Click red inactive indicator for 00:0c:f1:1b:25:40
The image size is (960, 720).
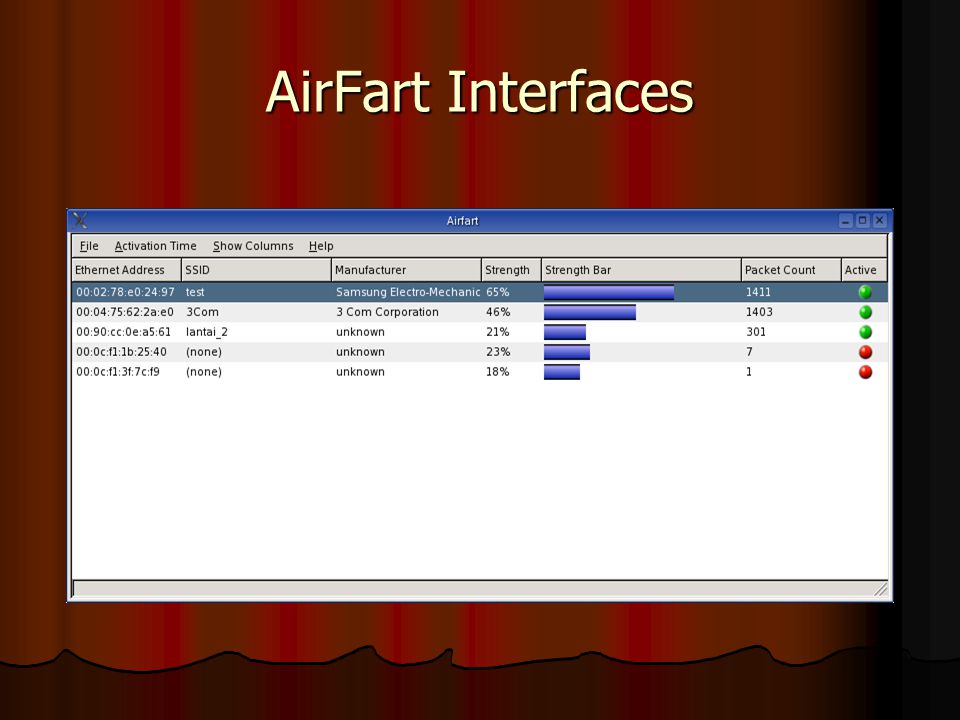coord(865,352)
